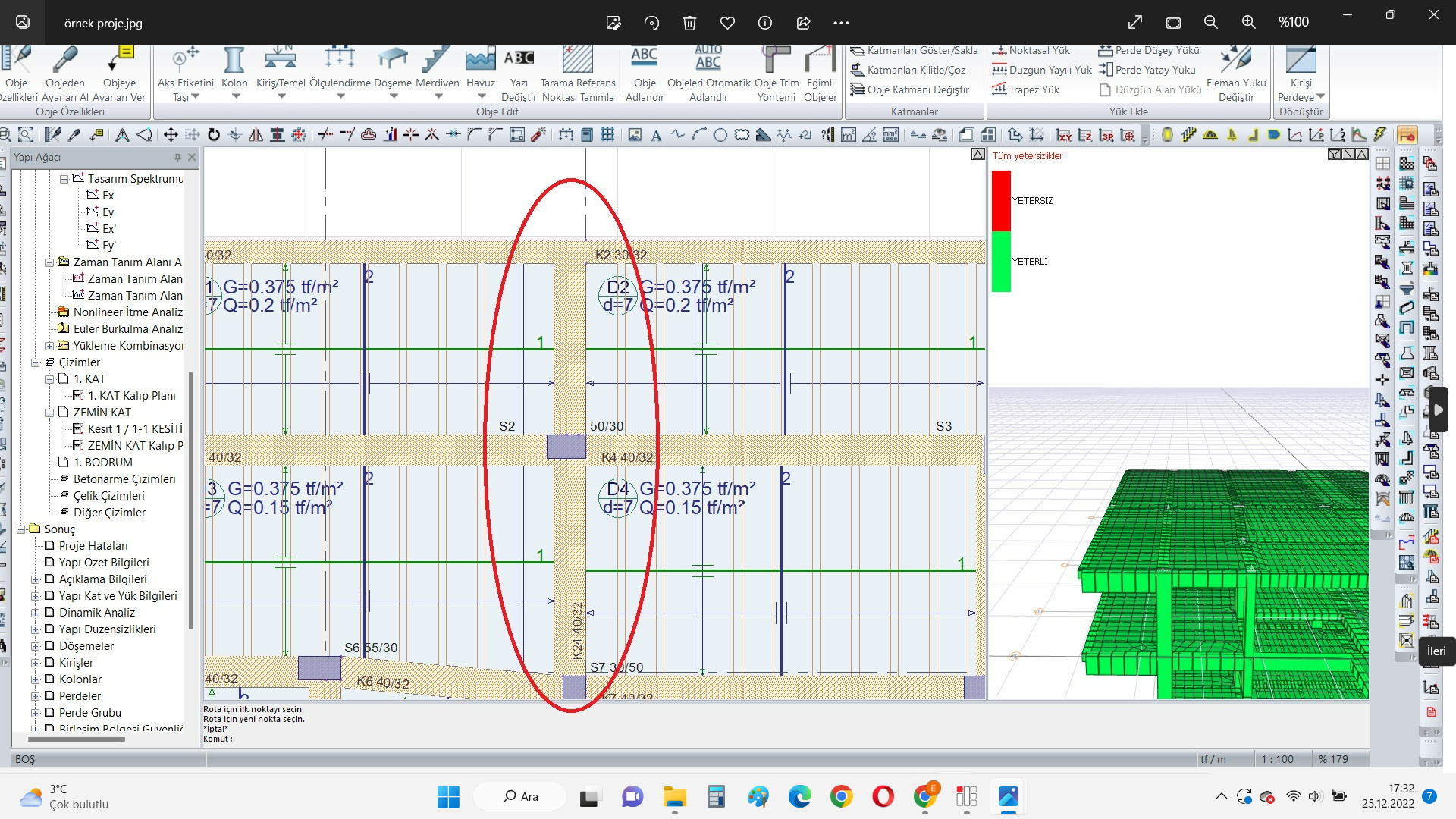
Task: Open the dropdown arrow under Kolon
Action: pos(235,96)
